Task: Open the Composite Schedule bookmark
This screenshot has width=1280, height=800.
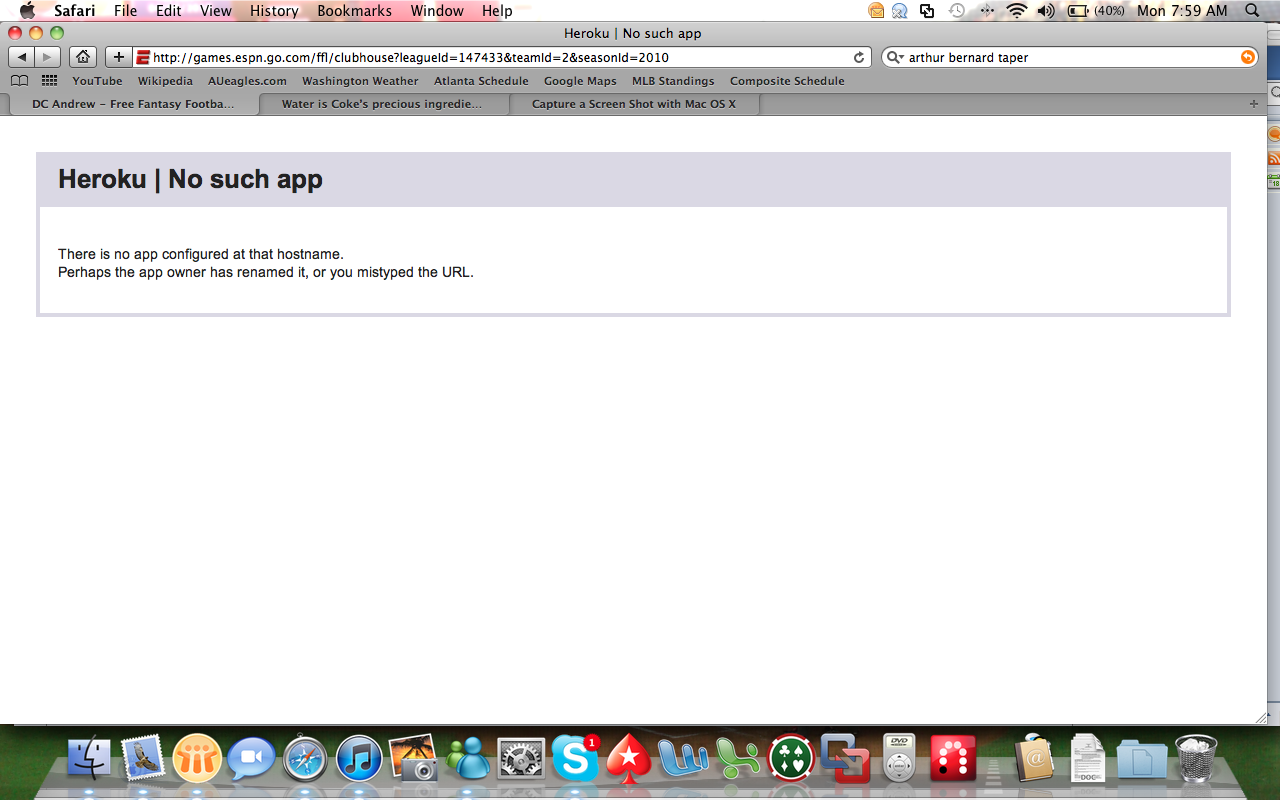Action: pyautogui.click(x=787, y=81)
